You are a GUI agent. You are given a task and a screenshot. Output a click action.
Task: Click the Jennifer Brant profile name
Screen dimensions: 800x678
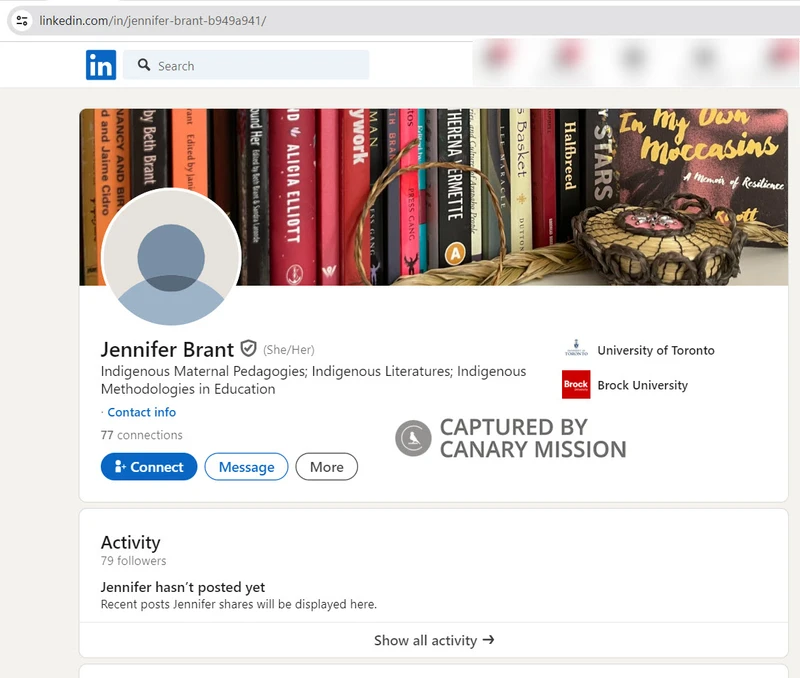167,349
